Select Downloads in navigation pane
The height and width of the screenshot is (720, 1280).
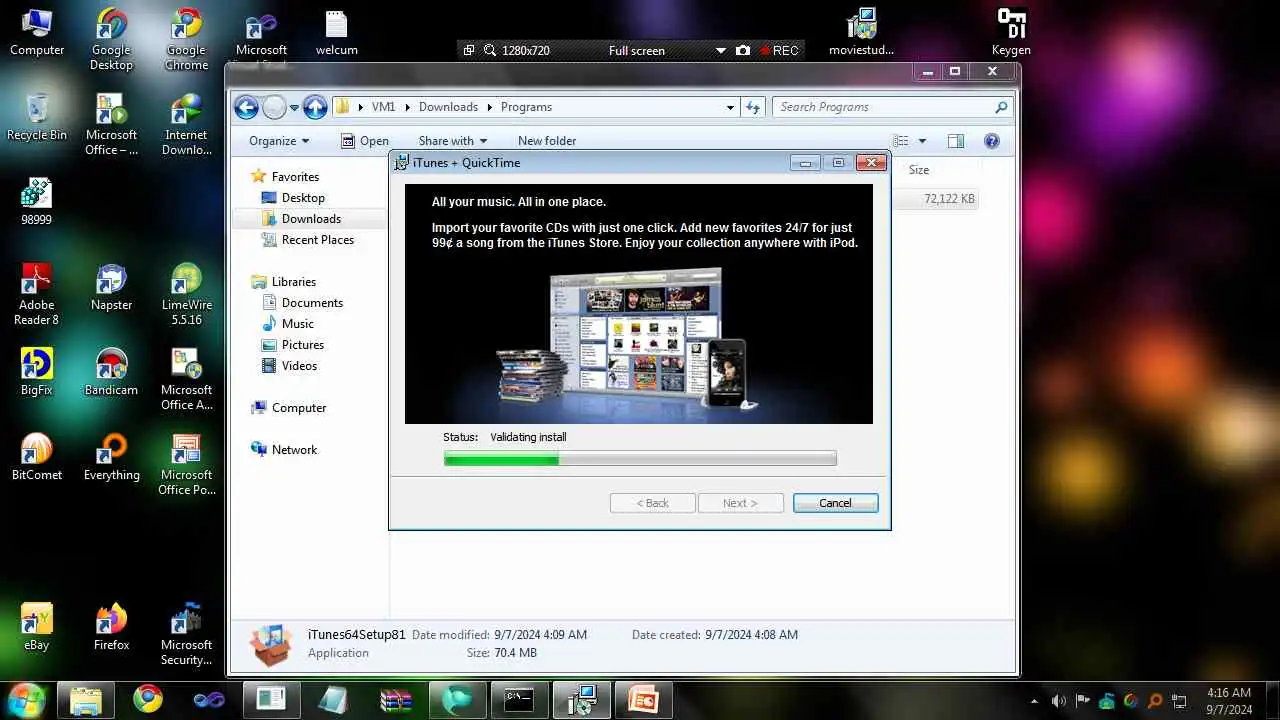301,219
